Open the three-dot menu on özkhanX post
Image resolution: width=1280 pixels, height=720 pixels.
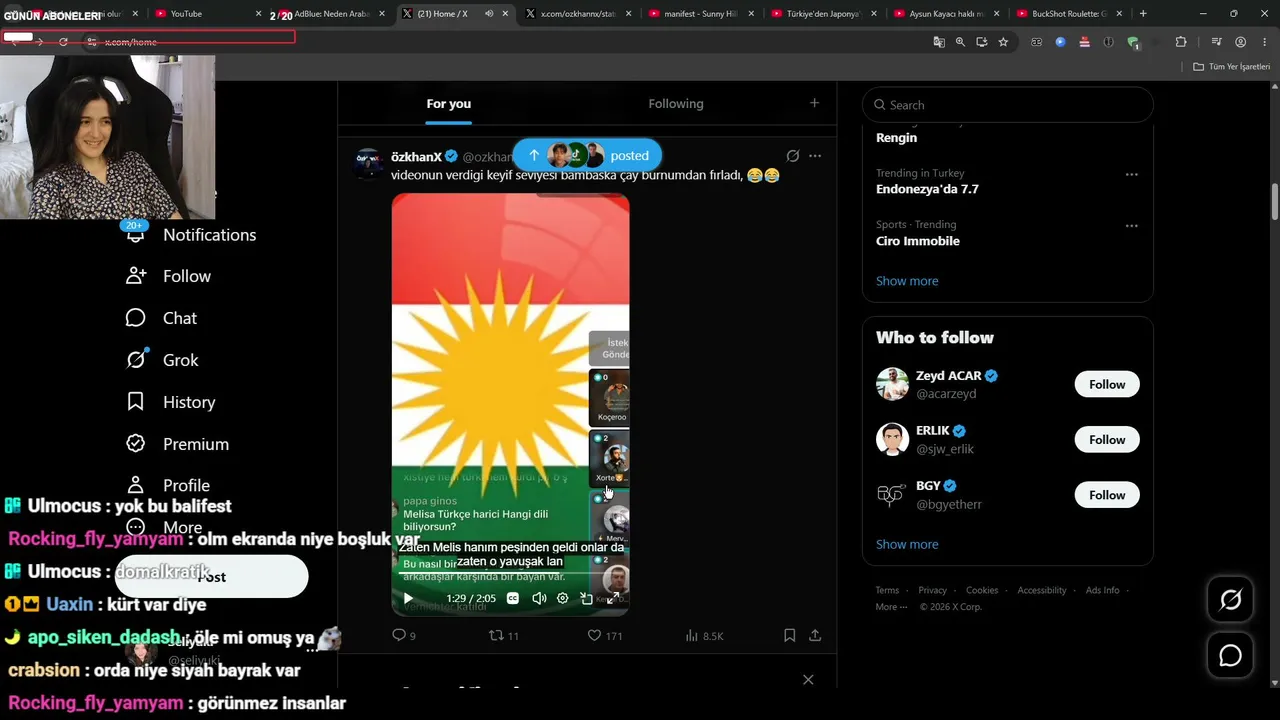[x=815, y=156]
